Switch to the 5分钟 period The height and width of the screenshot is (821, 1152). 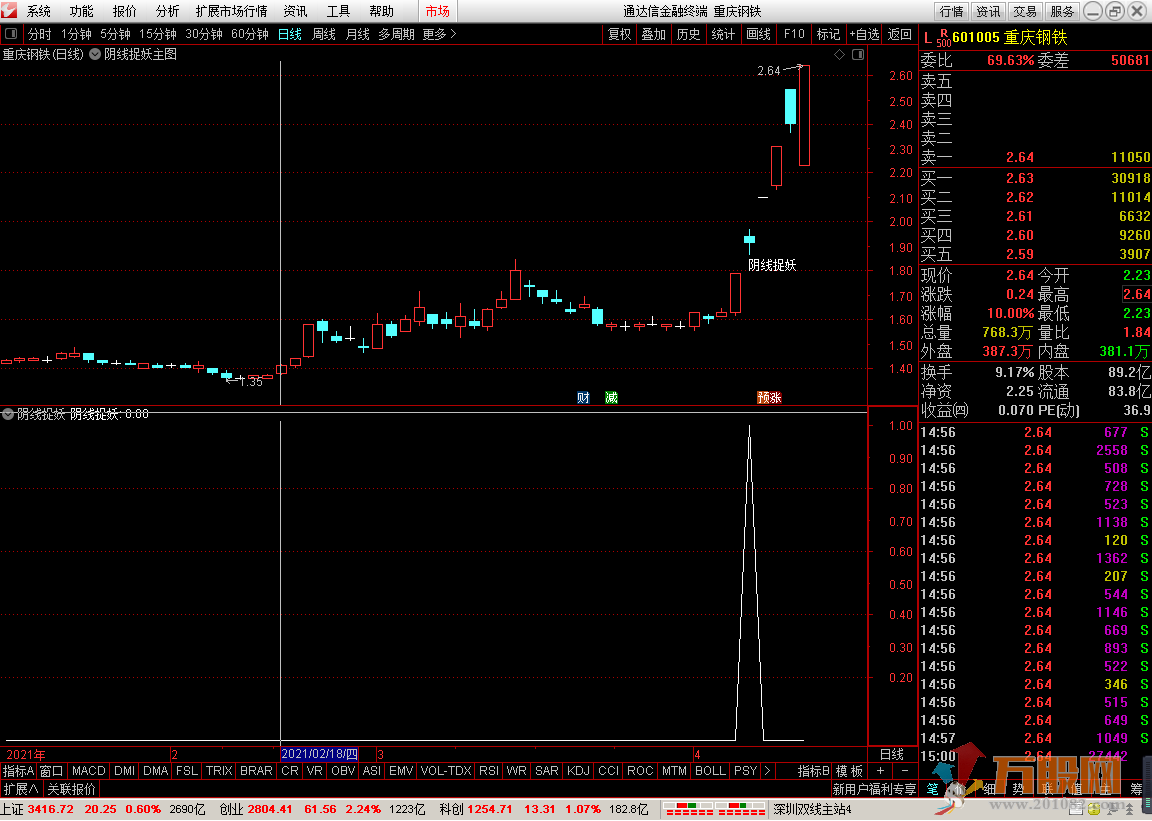[115, 34]
